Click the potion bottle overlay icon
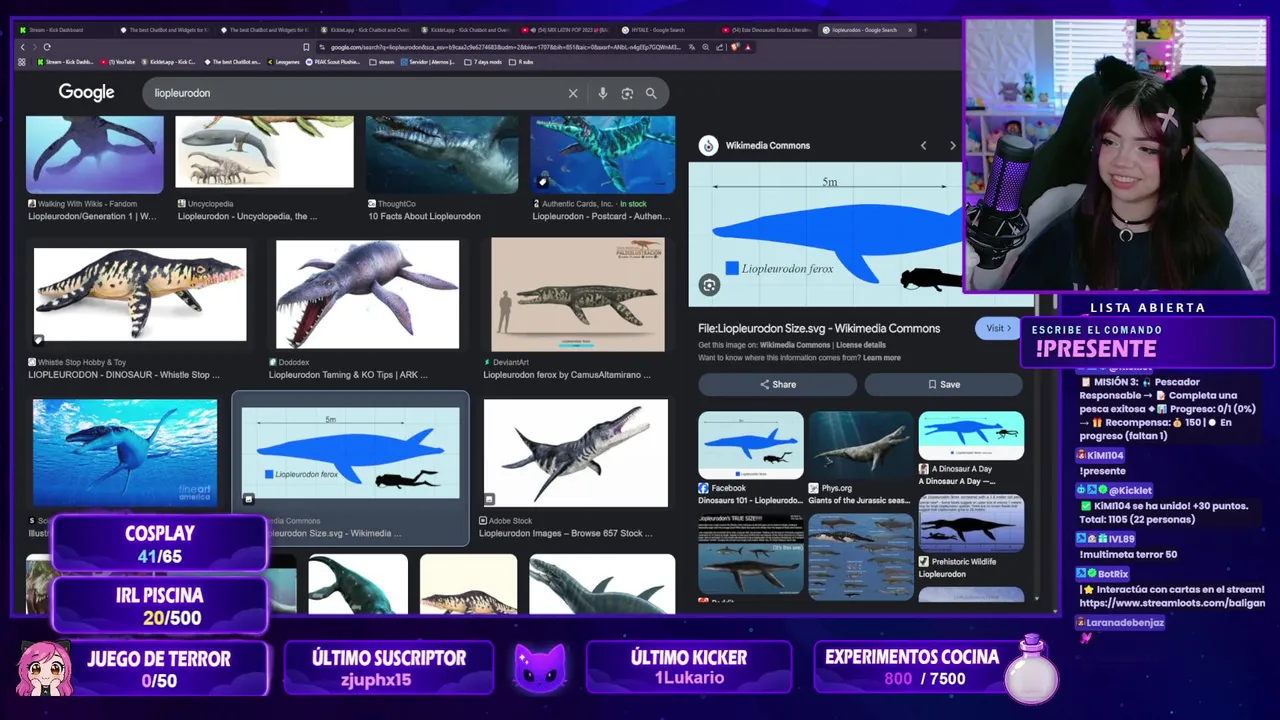 pos(1032,668)
